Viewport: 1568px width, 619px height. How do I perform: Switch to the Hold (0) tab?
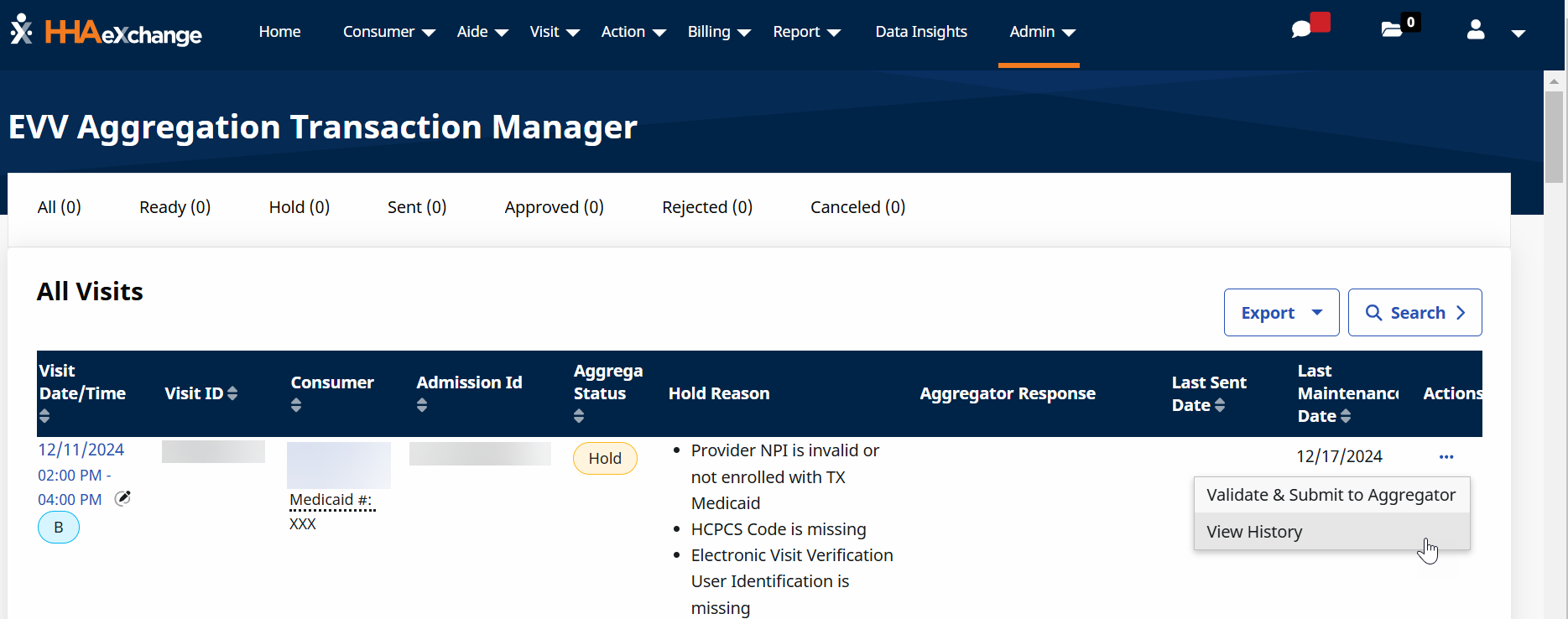click(299, 207)
